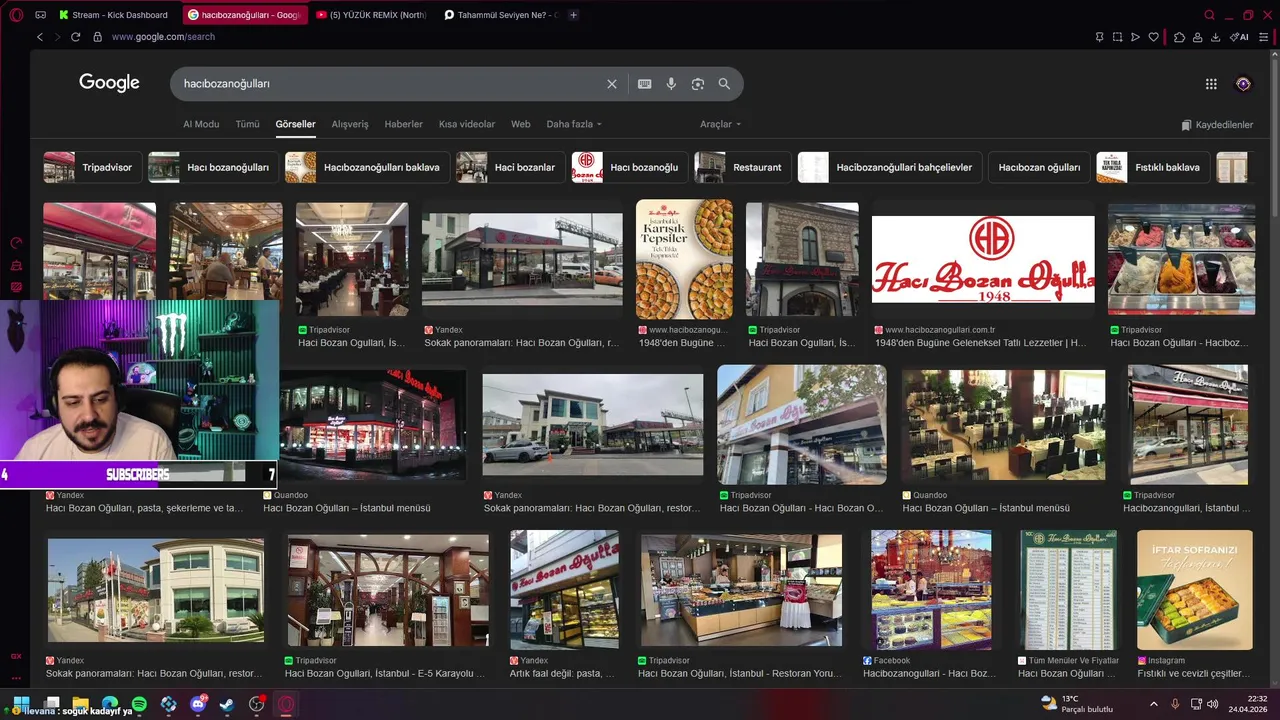Open Artık faal değil: pasta link
The height and width of the screenshot is (720, 1280).
coord(562,674)
